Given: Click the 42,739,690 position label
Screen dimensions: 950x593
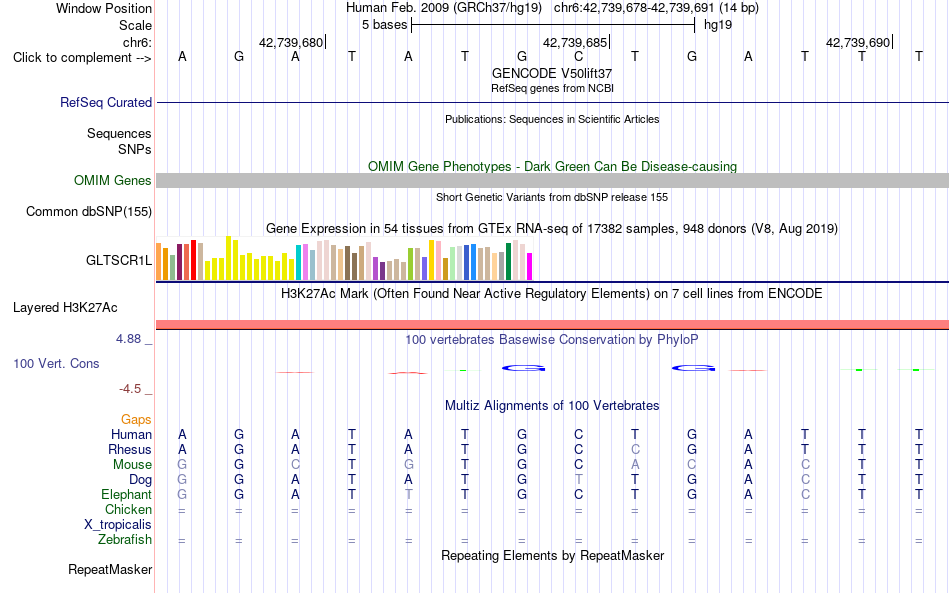Looking at the screenshot, I should (x=858, y=42).
